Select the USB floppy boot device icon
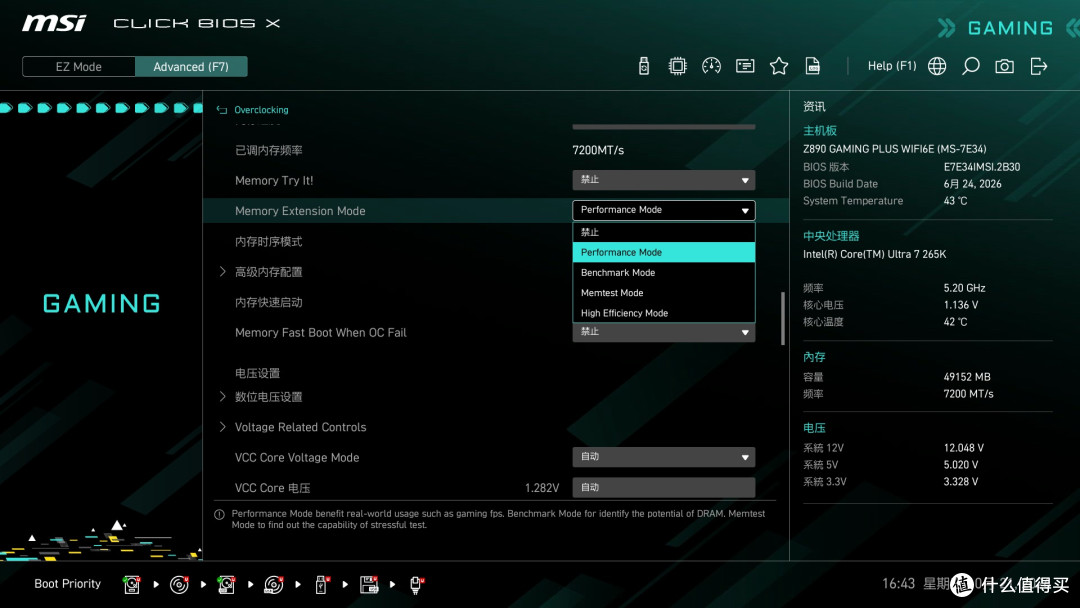Viewport: 1080px width, 608px height. pyautogui.click(x=369, y=585)
